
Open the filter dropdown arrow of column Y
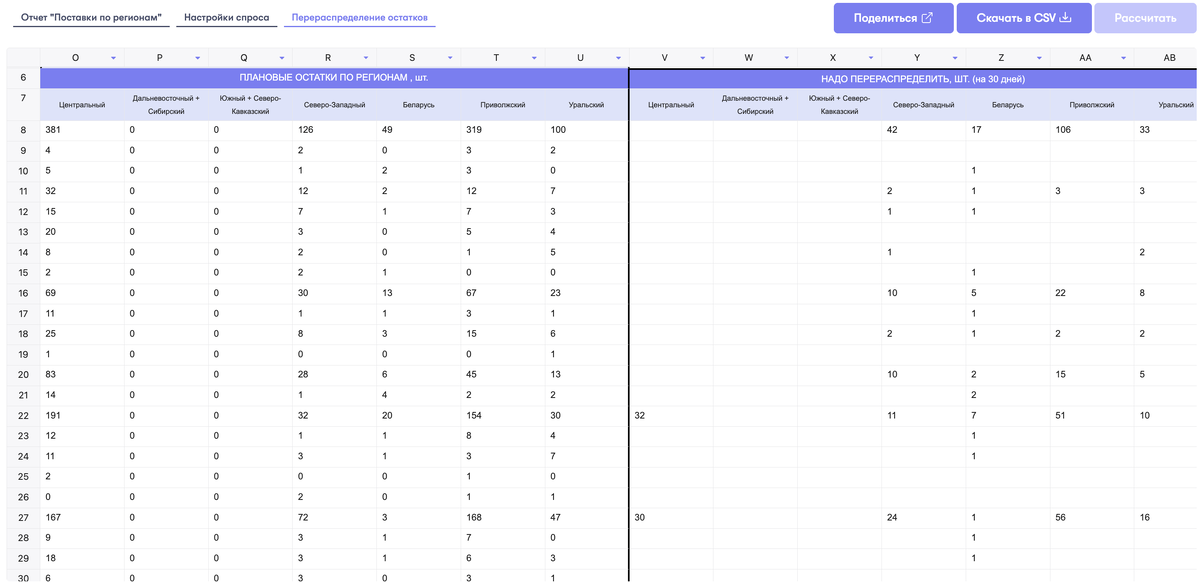click(x=954, y=59)
